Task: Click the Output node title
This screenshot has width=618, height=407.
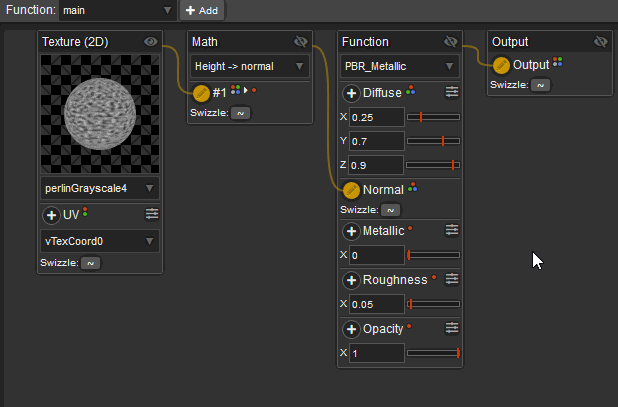Action: coord(510,42)
